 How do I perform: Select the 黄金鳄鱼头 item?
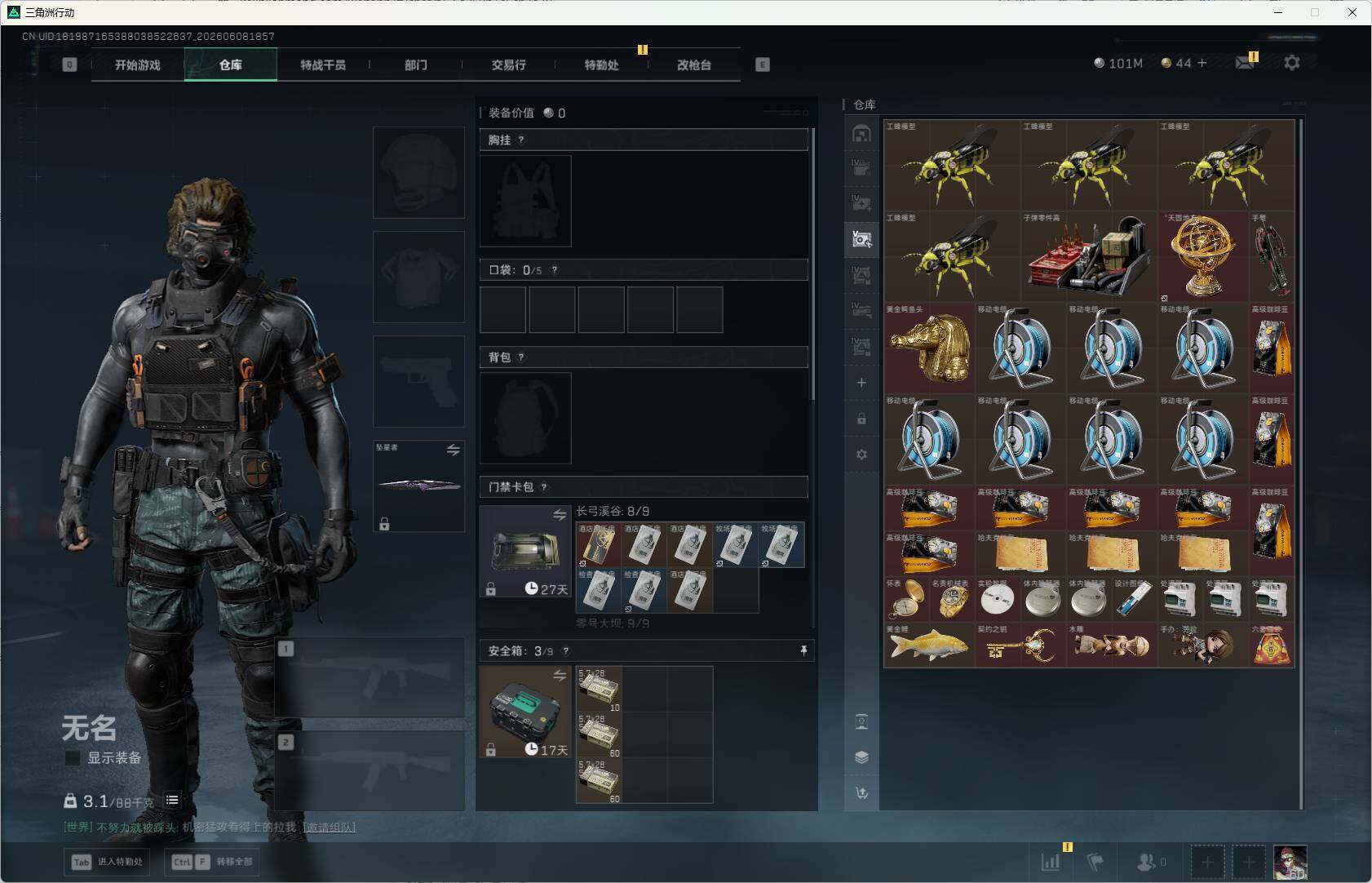tap(929, 348)
